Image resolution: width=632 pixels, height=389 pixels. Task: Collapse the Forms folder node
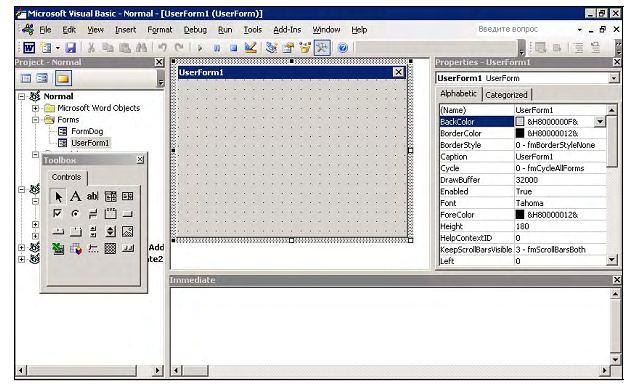point(35,120)
